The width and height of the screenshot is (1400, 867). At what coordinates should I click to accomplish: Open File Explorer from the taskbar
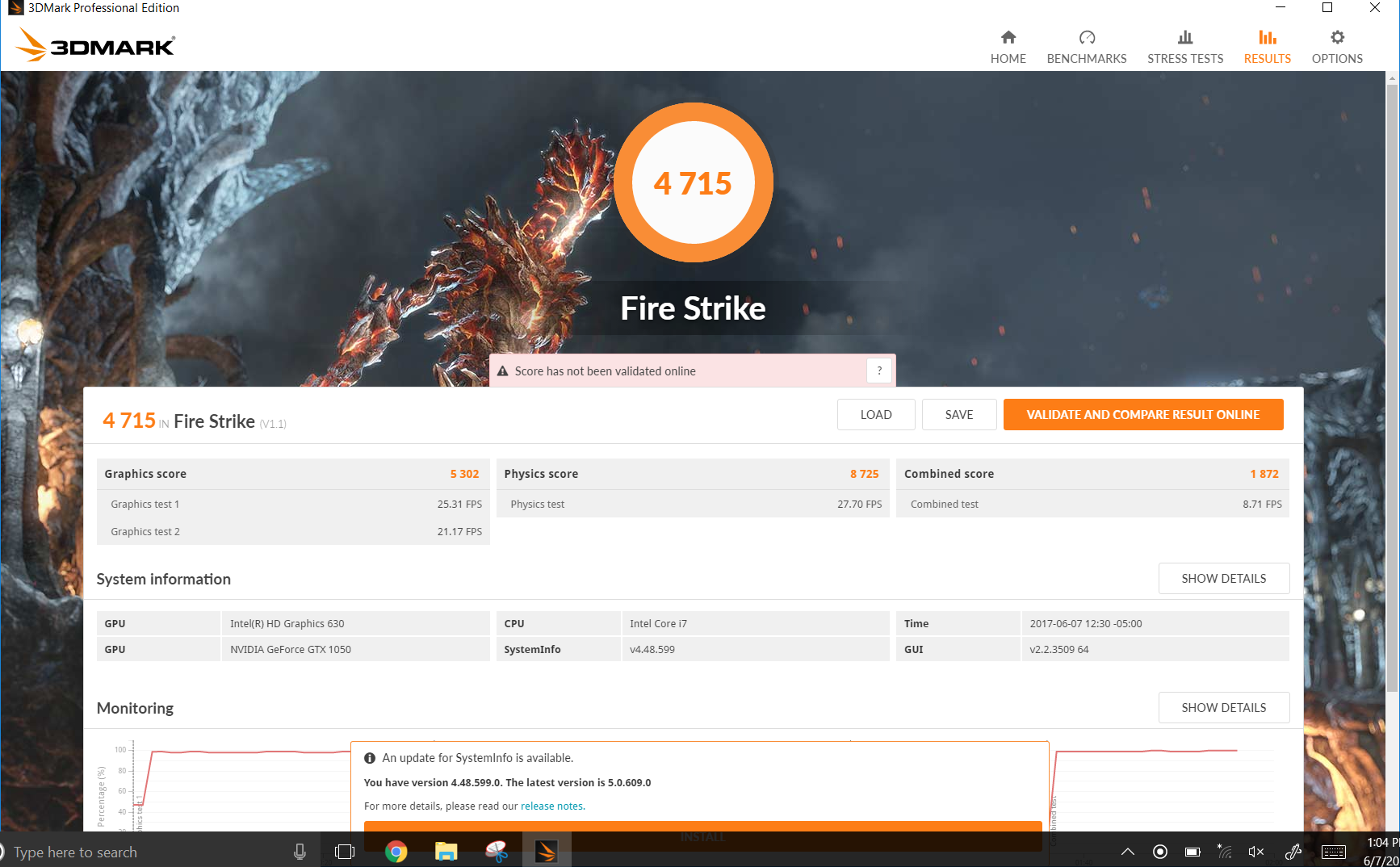446,852
